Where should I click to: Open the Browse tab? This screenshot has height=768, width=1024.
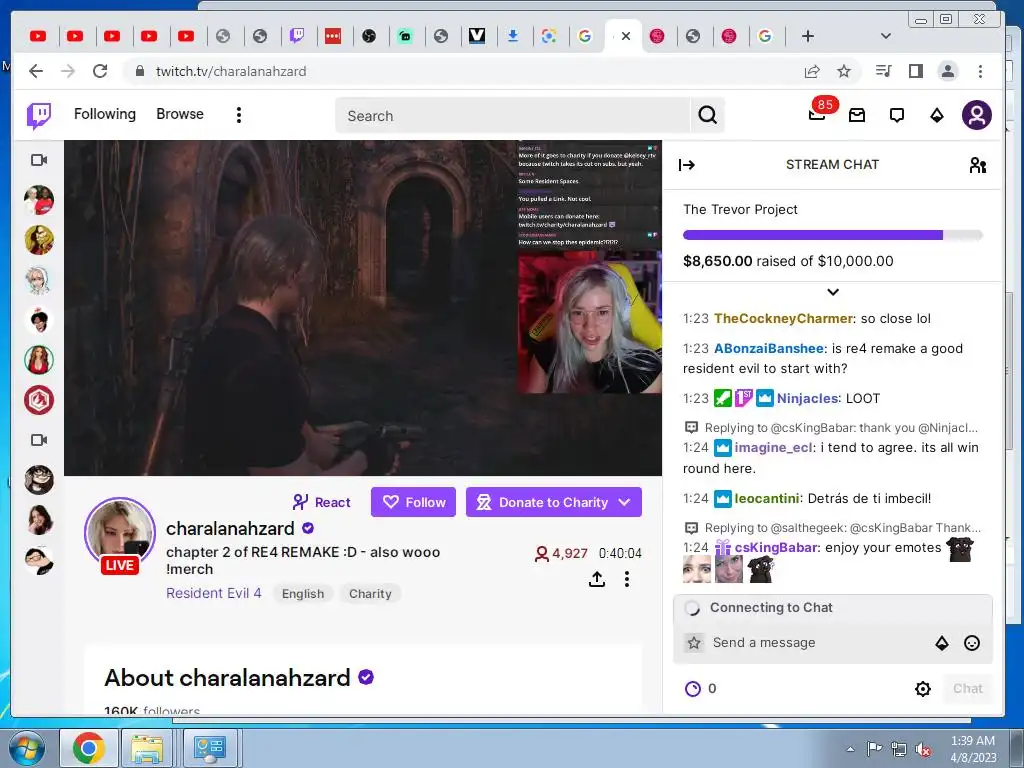180,114
